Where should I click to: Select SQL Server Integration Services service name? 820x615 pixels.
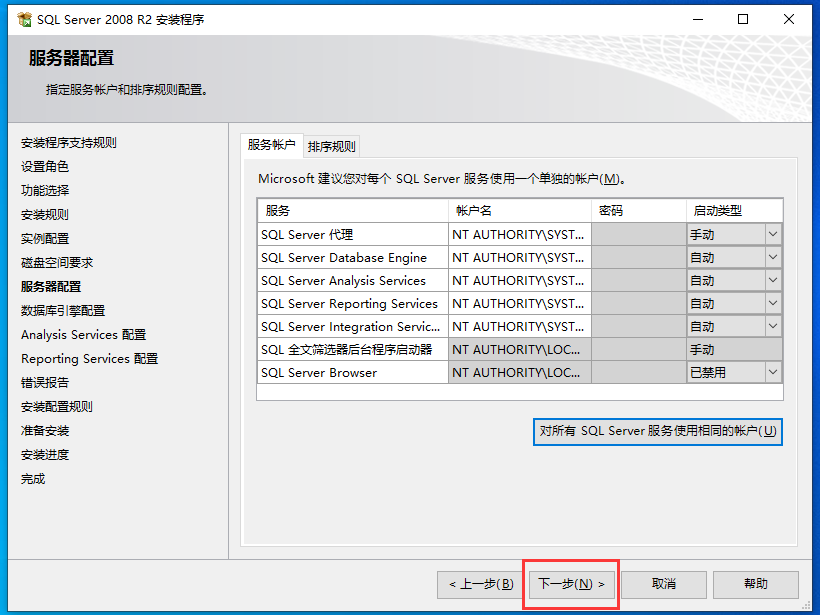coord(353,326)
